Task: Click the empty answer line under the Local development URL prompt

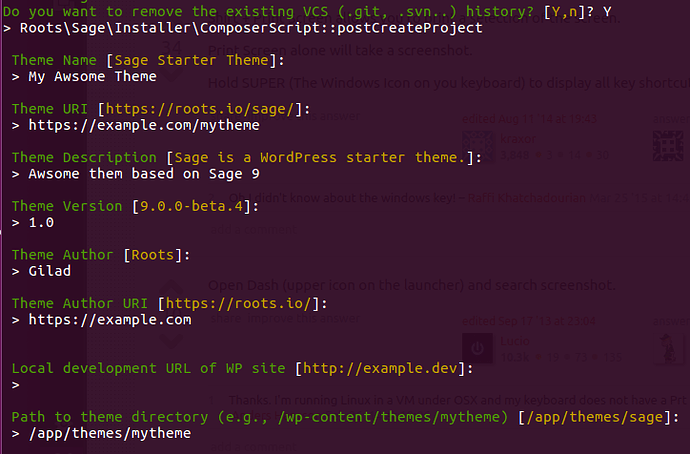Action: pyautogui.click(x=15, y=385)
